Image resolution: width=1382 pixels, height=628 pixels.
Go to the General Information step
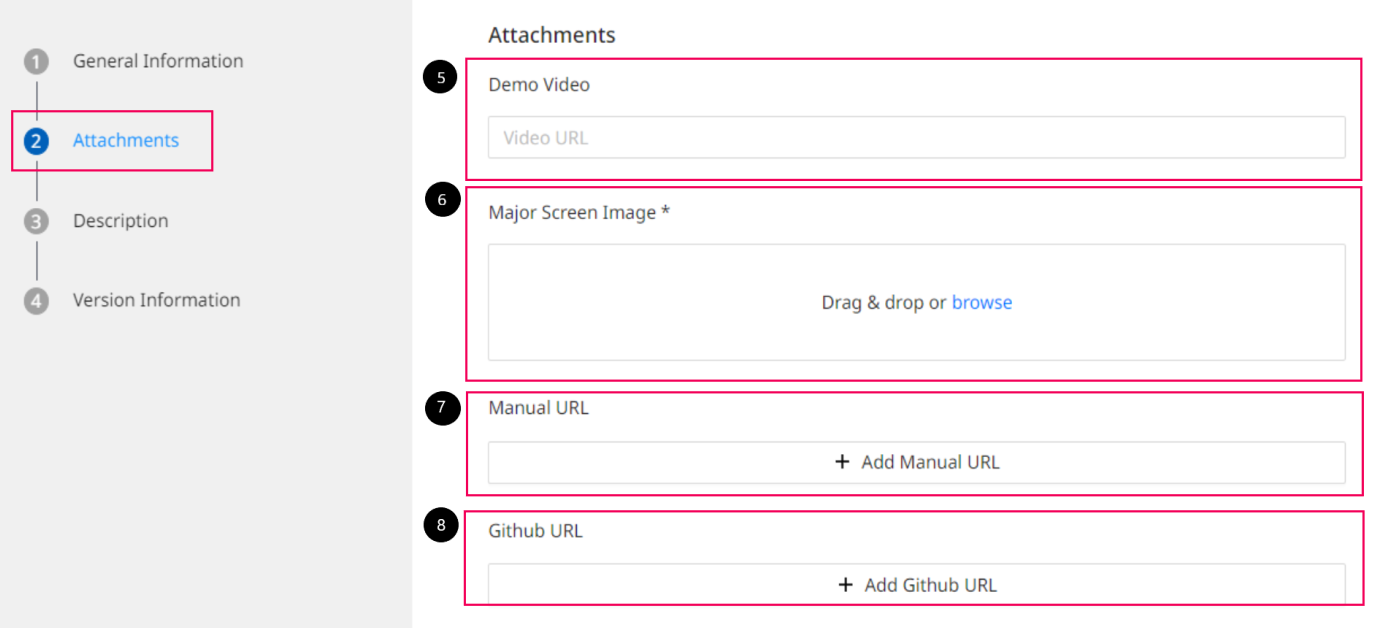click(x=158, y=61)
